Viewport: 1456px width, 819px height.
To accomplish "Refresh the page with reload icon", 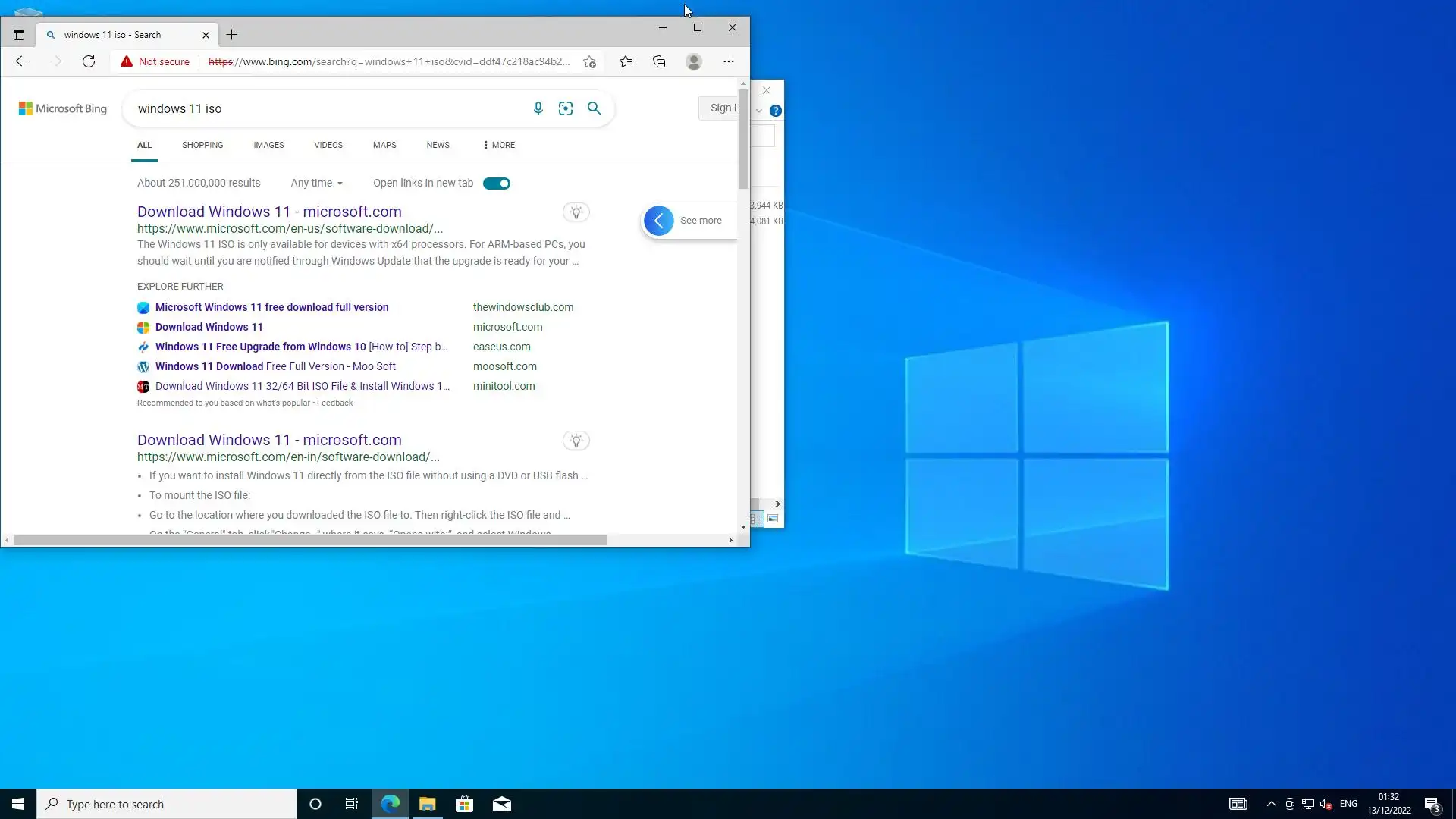I will [x=89, y=61].
